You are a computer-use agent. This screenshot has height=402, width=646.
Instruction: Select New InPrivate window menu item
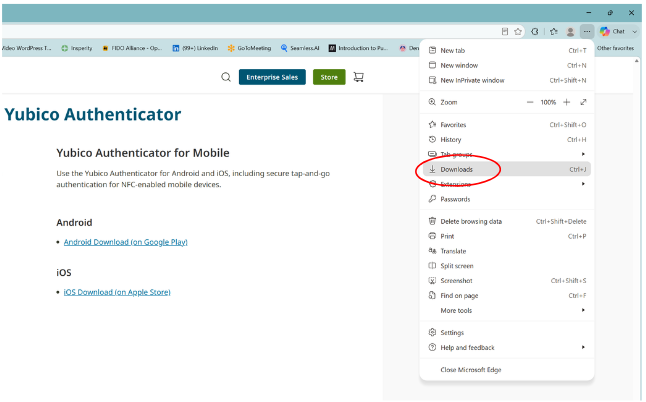click(507, 80)
